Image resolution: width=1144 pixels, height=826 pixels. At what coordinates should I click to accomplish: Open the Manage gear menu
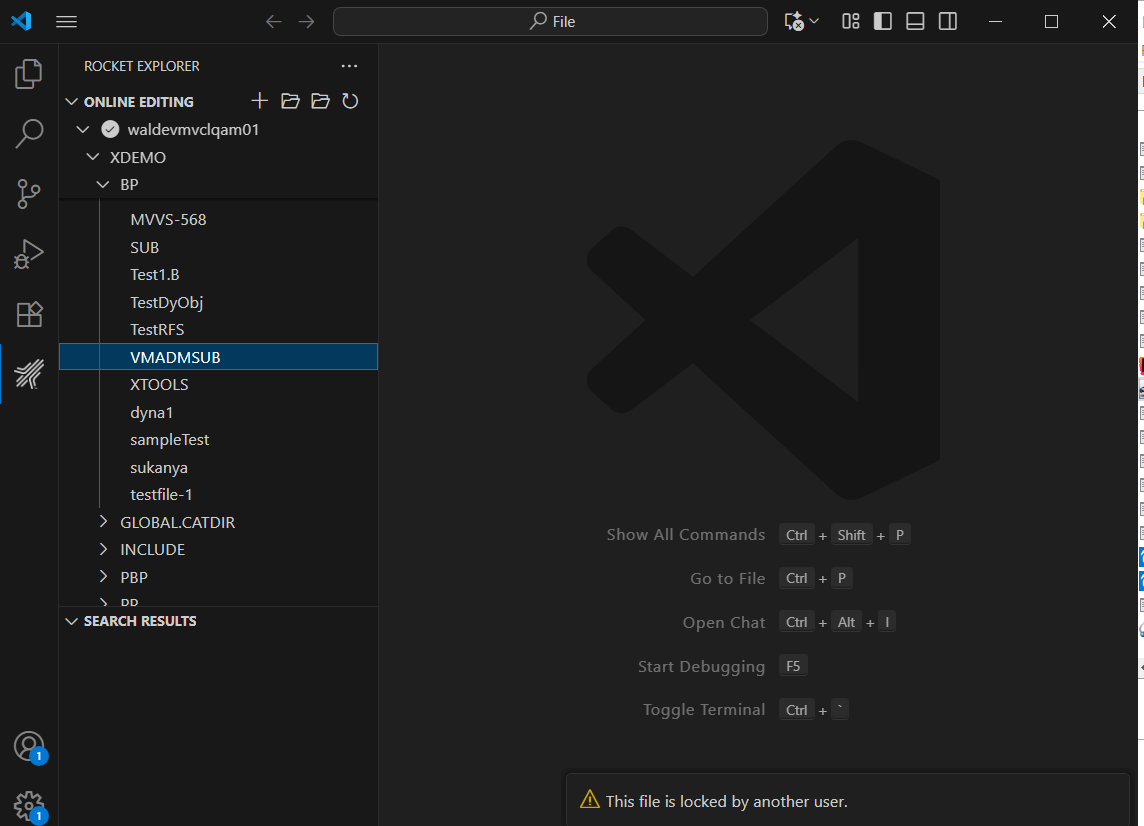click(29, 805)
